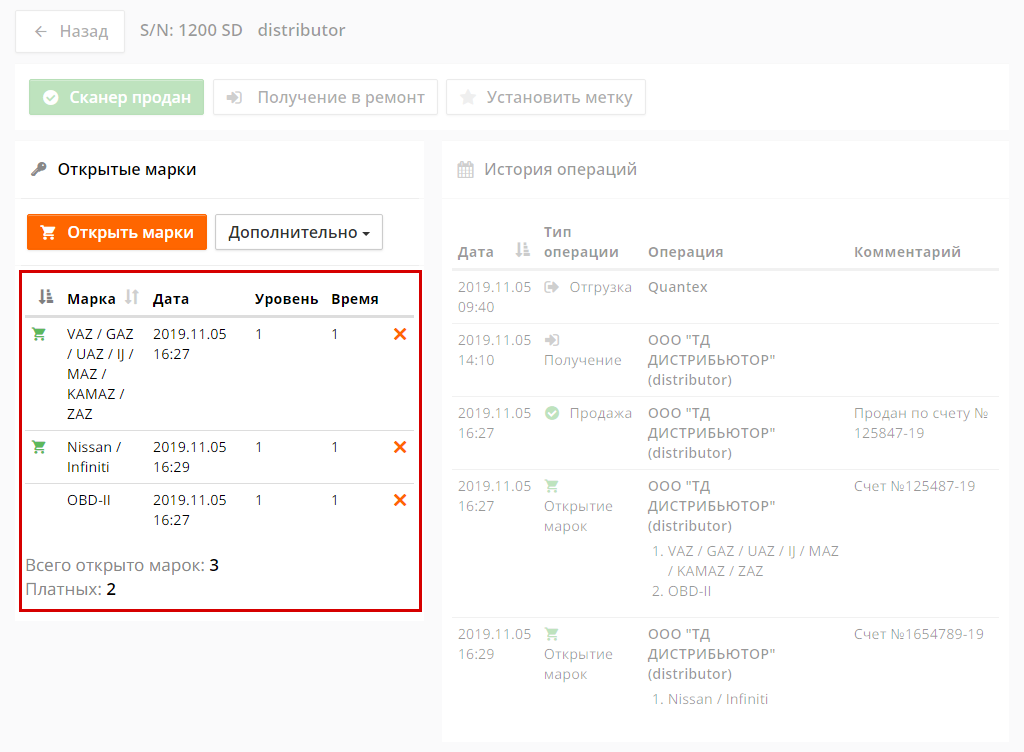Click the Уровень column header
This screenshot has width=1024, height=752.
[x=286, y=299]
